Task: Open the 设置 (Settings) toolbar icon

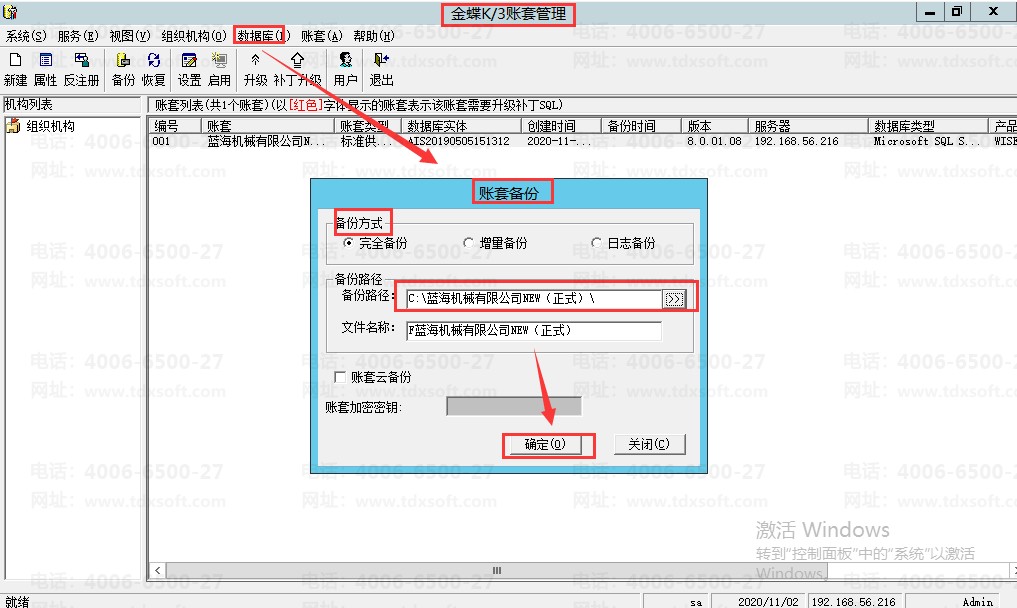Action: point(189,60)
